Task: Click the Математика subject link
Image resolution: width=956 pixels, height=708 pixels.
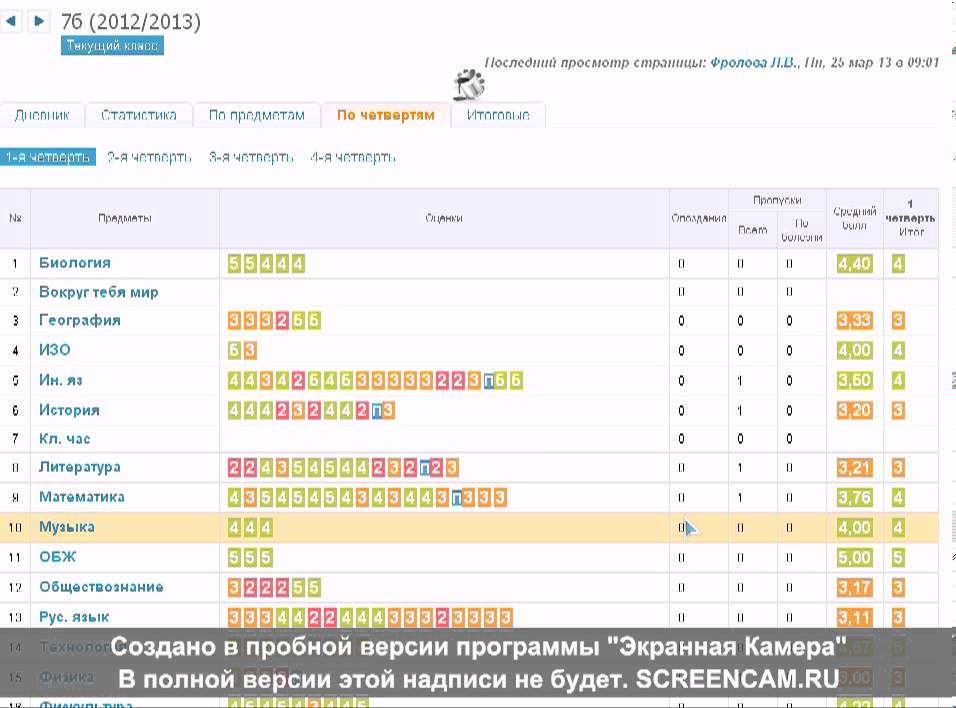Action: pos(82,497)
